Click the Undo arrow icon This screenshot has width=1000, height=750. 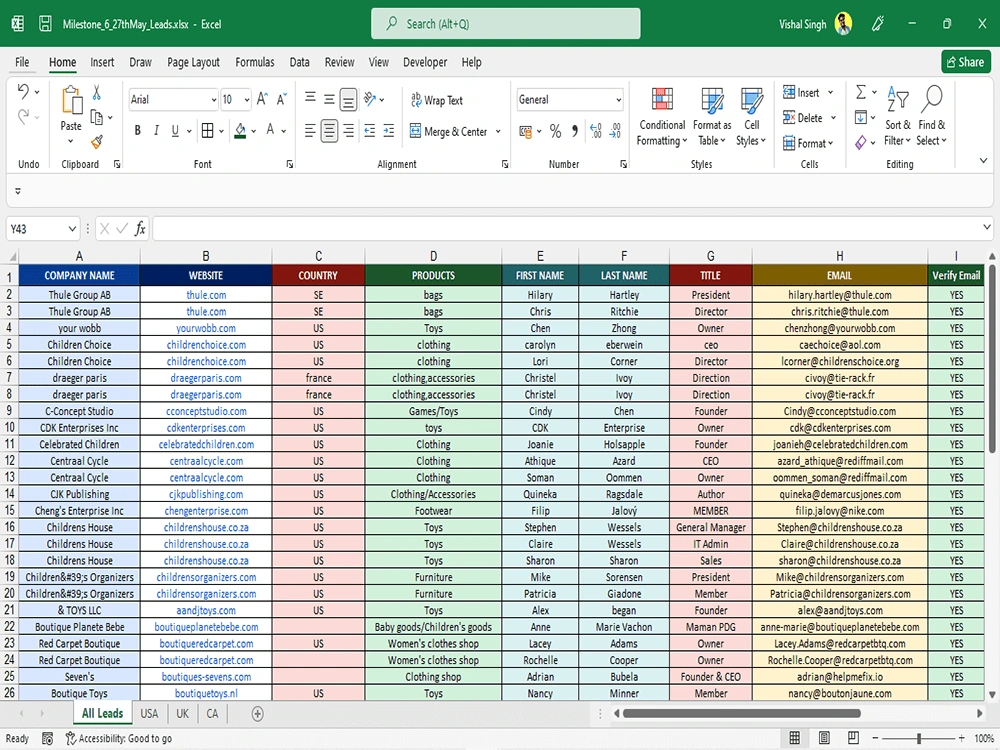coord(23,91)
